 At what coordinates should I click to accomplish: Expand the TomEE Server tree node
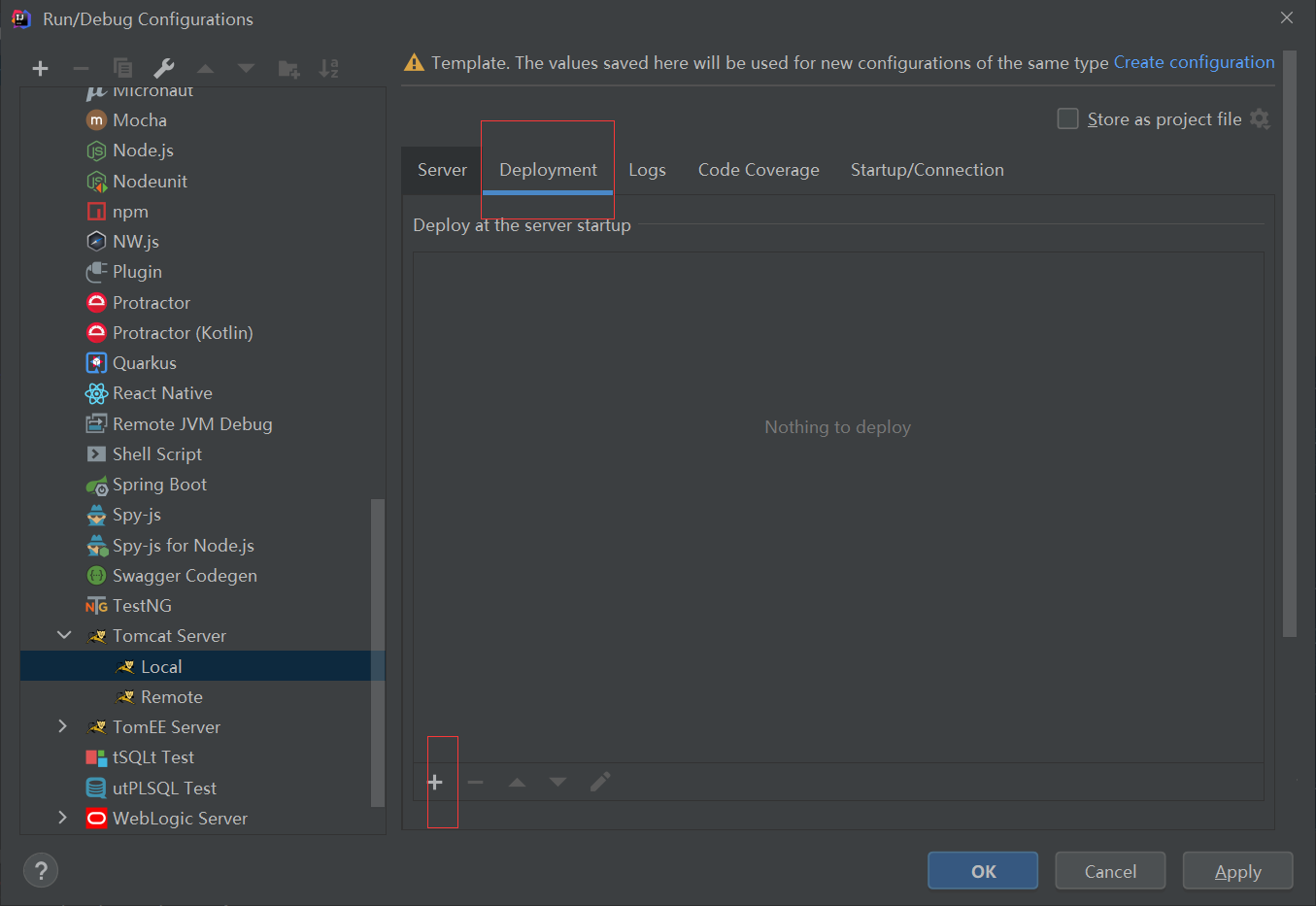pyautogui.click(x=62, y=726)
